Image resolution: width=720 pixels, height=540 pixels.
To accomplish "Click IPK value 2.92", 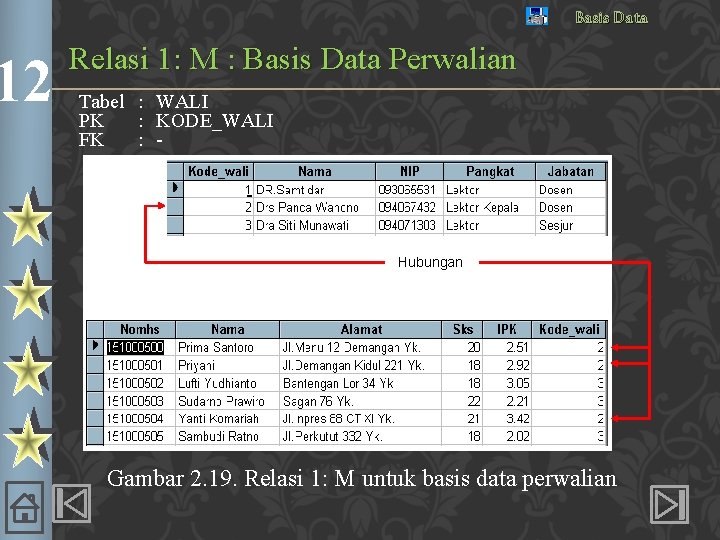I will point(518,366).
